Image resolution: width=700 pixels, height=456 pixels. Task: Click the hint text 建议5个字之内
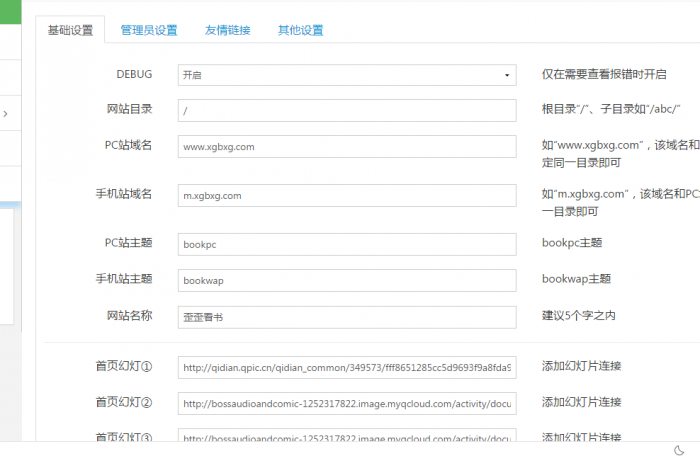point(579,316)
